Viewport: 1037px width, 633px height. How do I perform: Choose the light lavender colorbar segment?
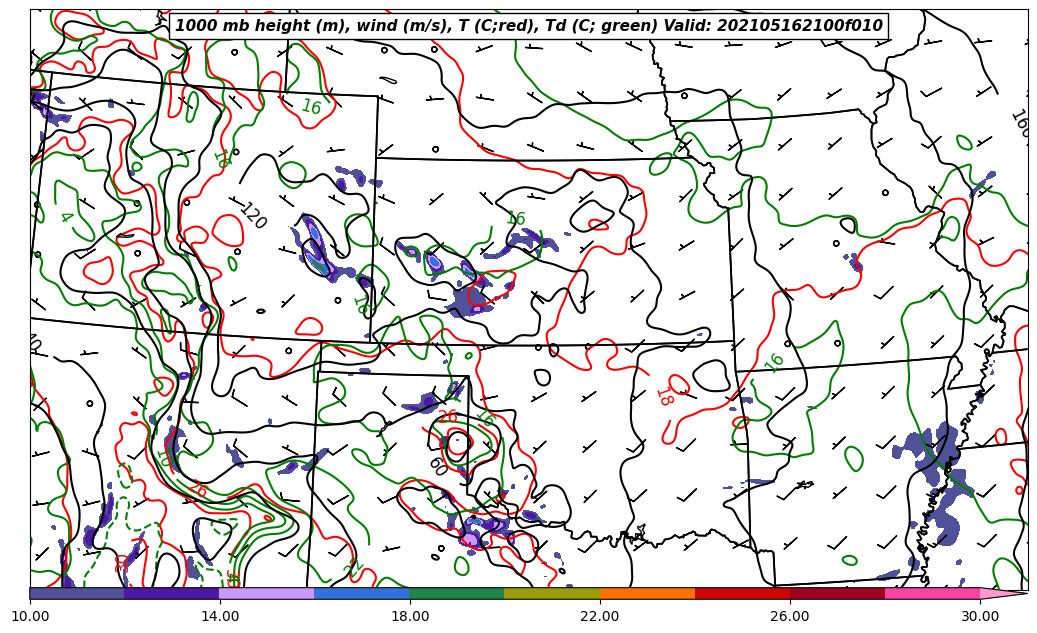(267, 593)
